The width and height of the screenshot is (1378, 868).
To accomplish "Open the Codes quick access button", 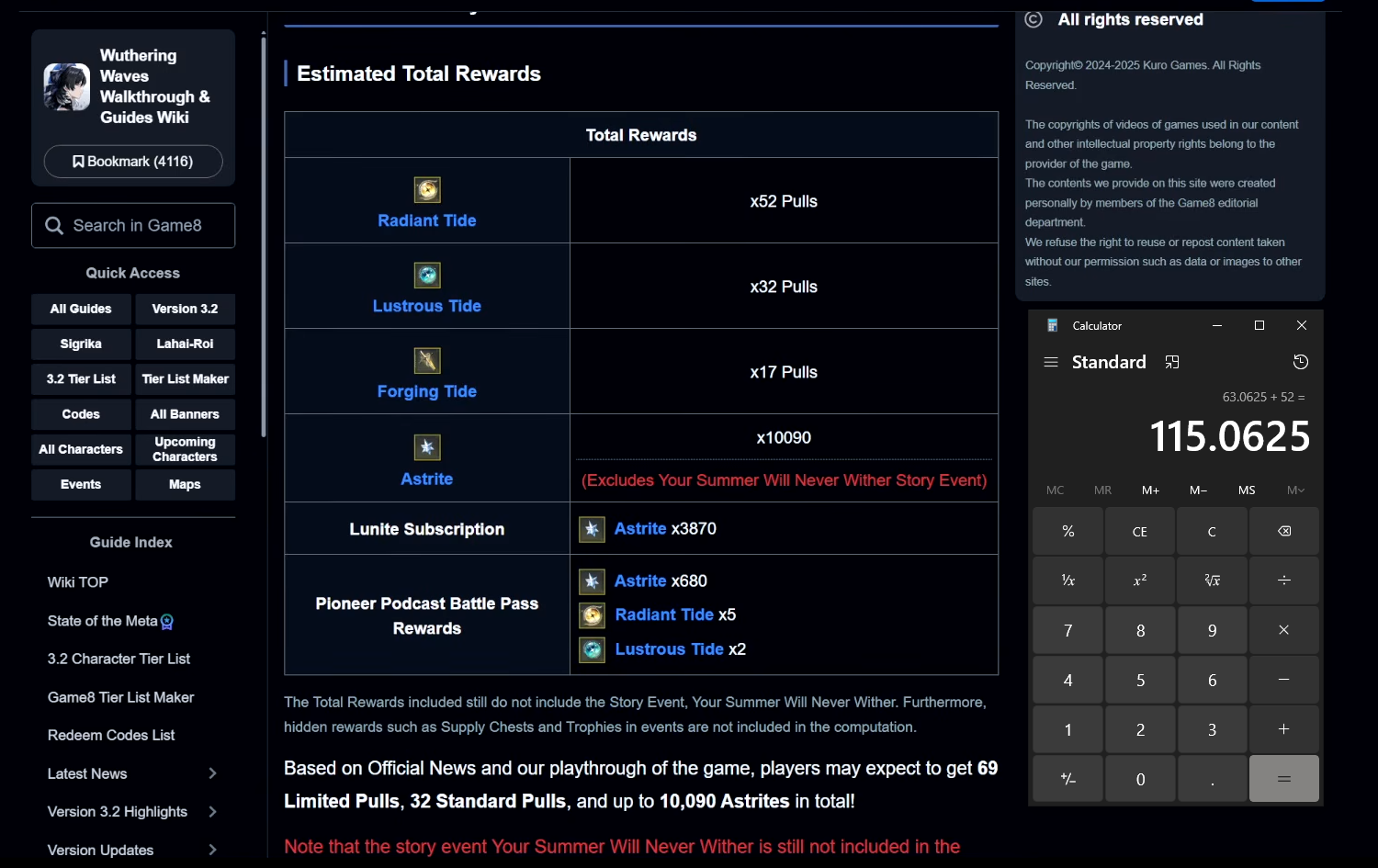I will pyautogui.click(x=81, y=414).
